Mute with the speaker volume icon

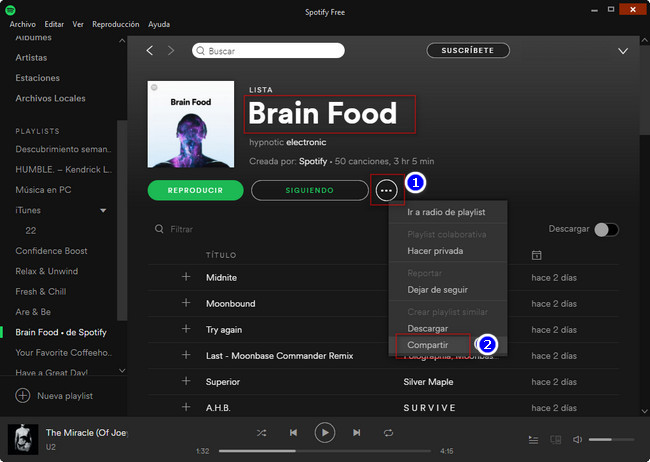coord(577,440)
